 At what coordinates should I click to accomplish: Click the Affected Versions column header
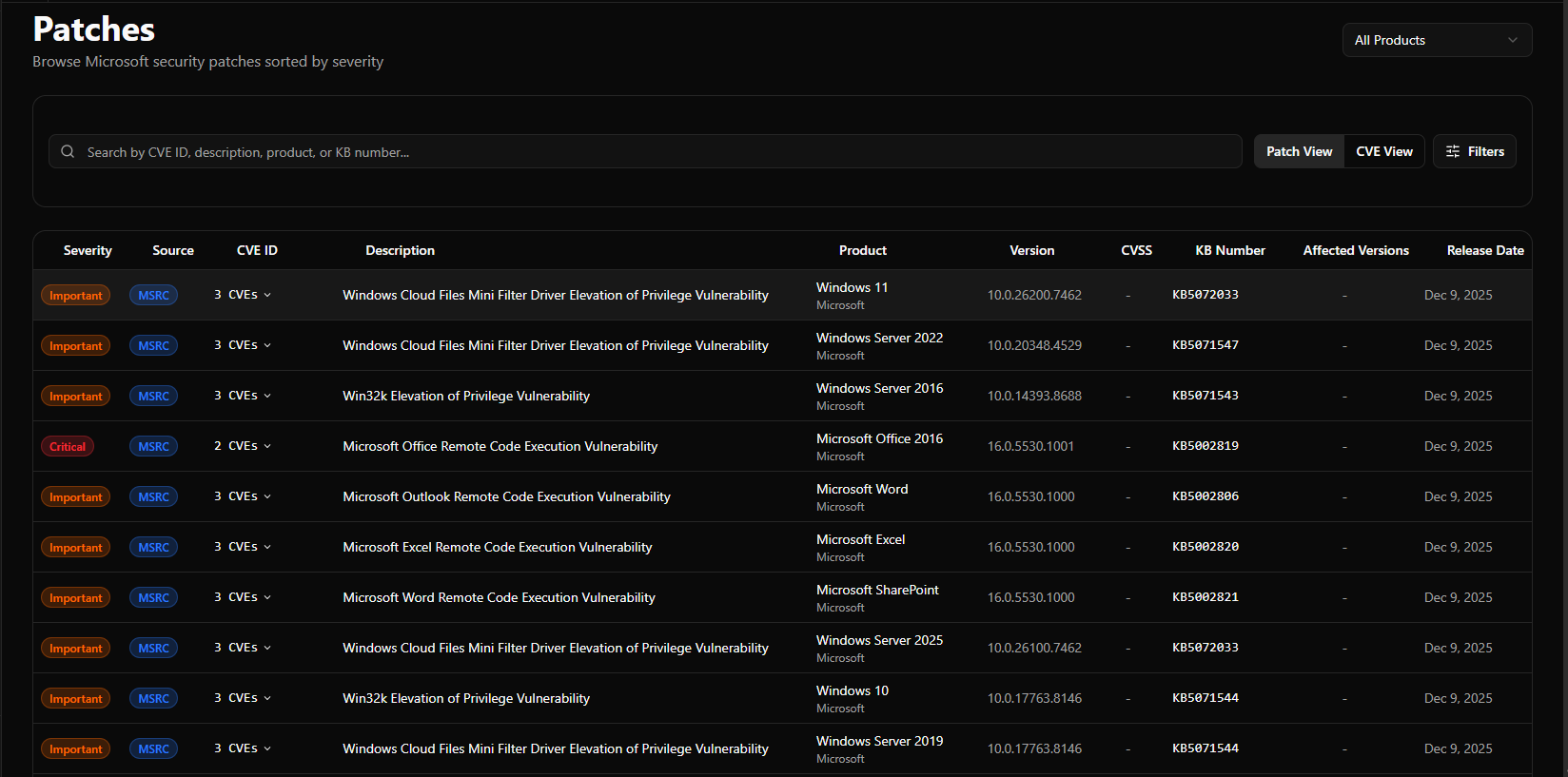(x=1356, y=250)
